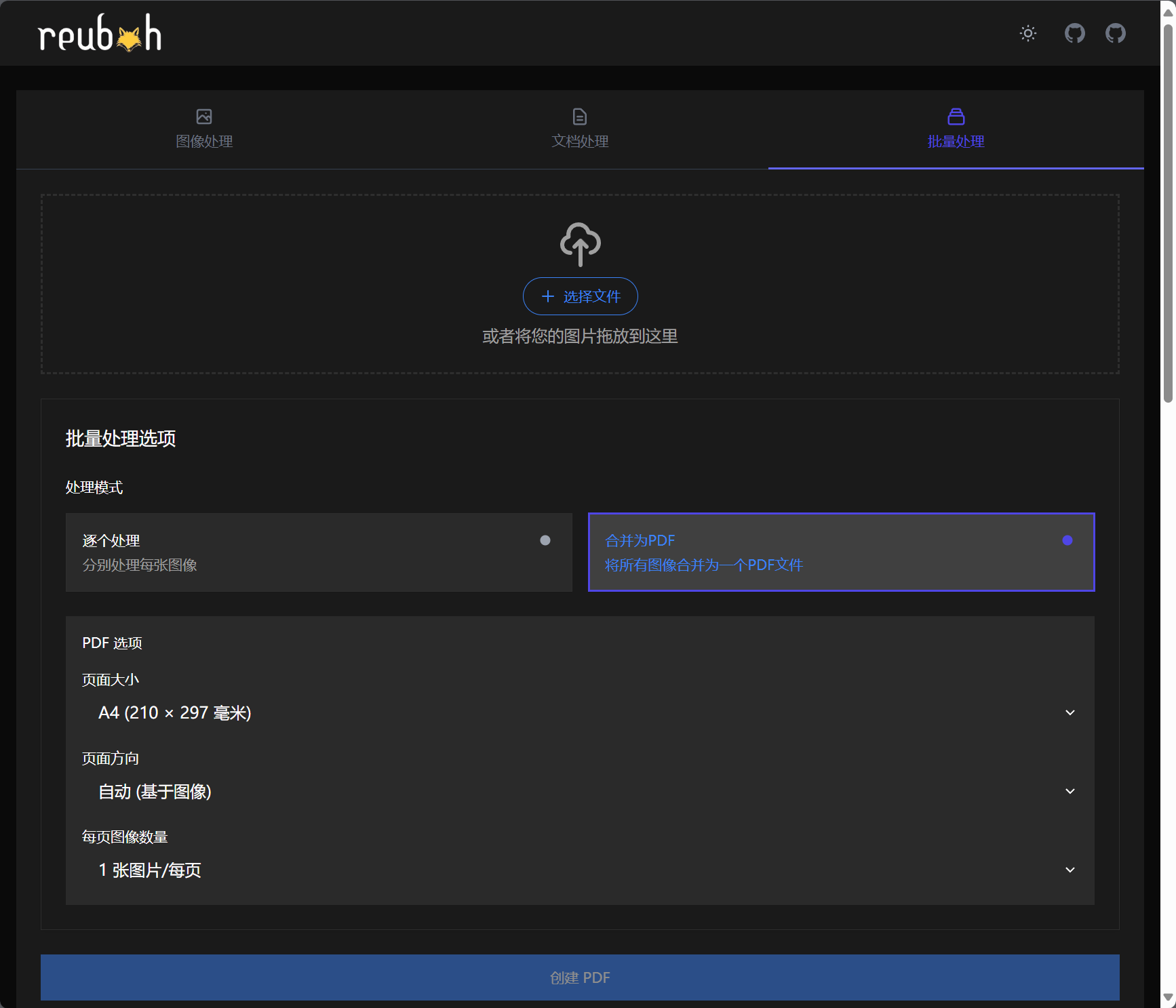Open the 页面方向 自动 dropdown
Viewport: 1176px width, 1008px height.
coord(580,791)
